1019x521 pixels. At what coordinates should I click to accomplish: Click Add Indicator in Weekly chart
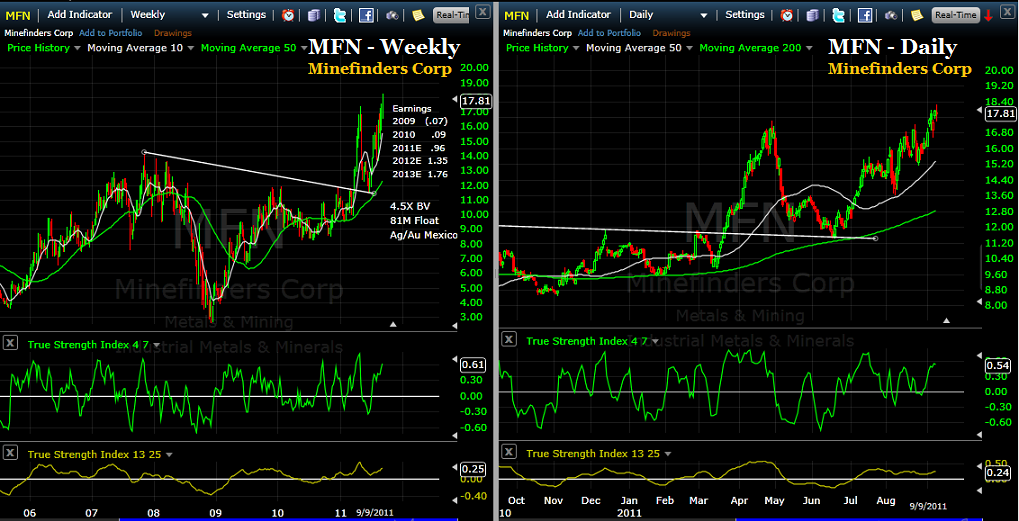click(79, 15)
